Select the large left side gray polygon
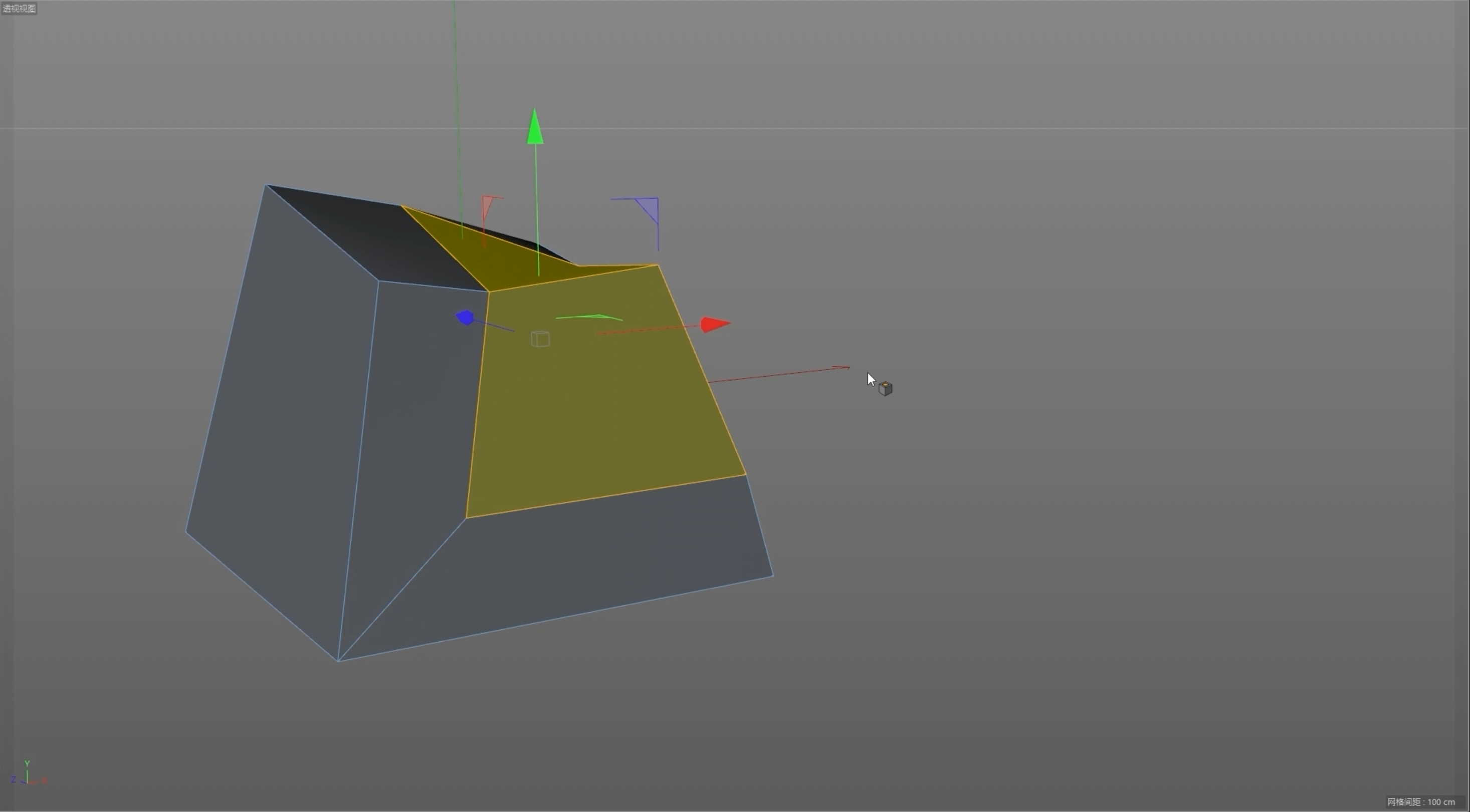Image resolution: width=1470 pixels, height=812 pixels. tap(285, 411)
